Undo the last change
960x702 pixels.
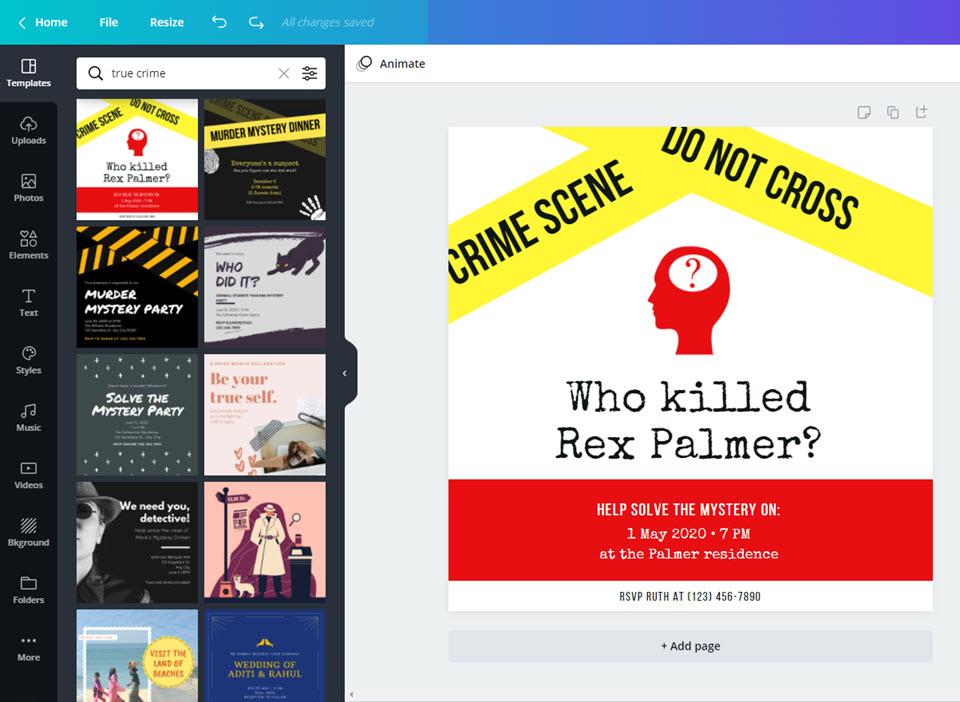pos(218,21)
